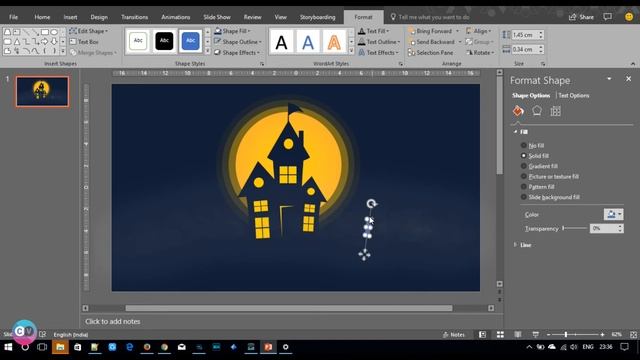
Task: Open the fill Color picker
Action: 613,214
